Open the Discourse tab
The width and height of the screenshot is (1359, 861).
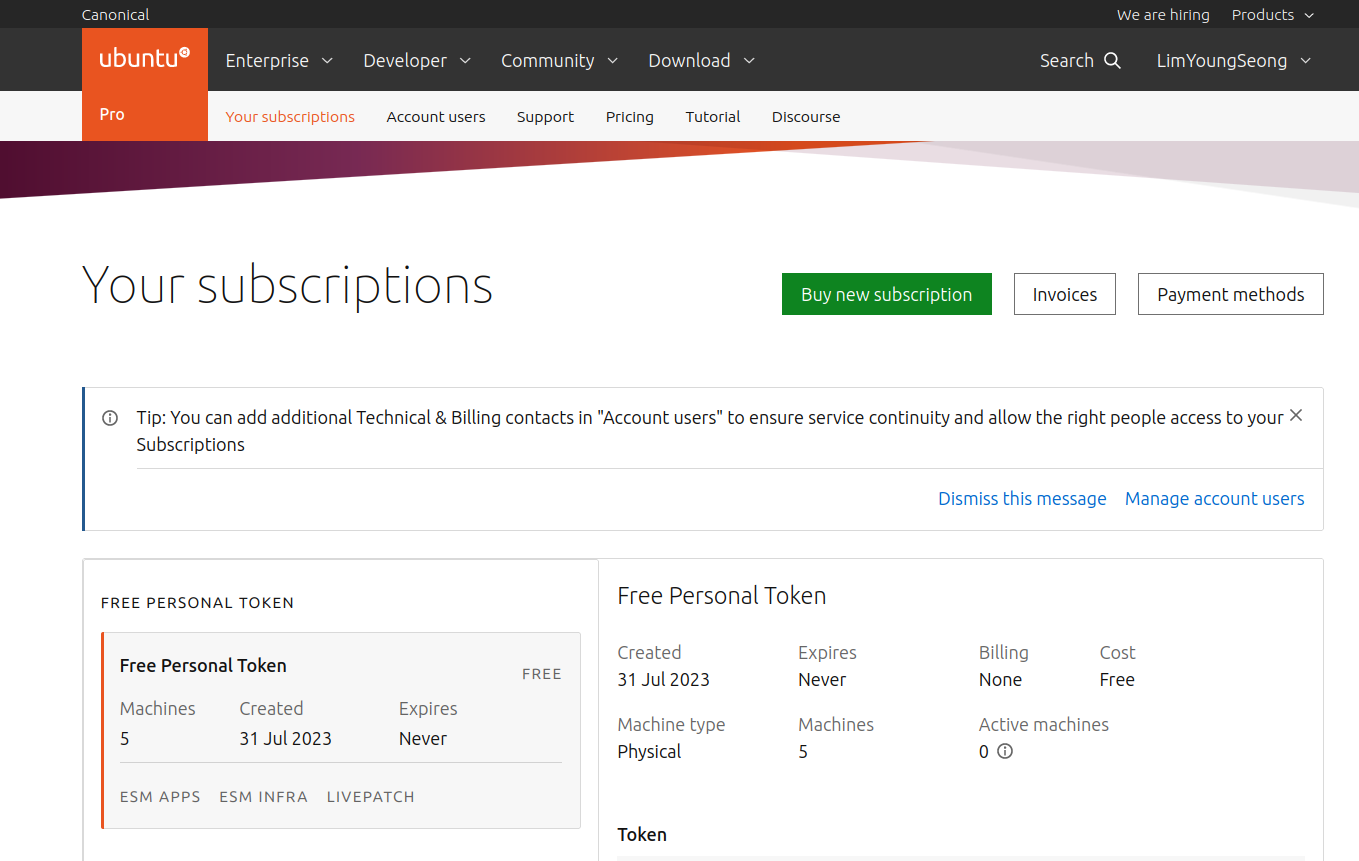(806, 117)
